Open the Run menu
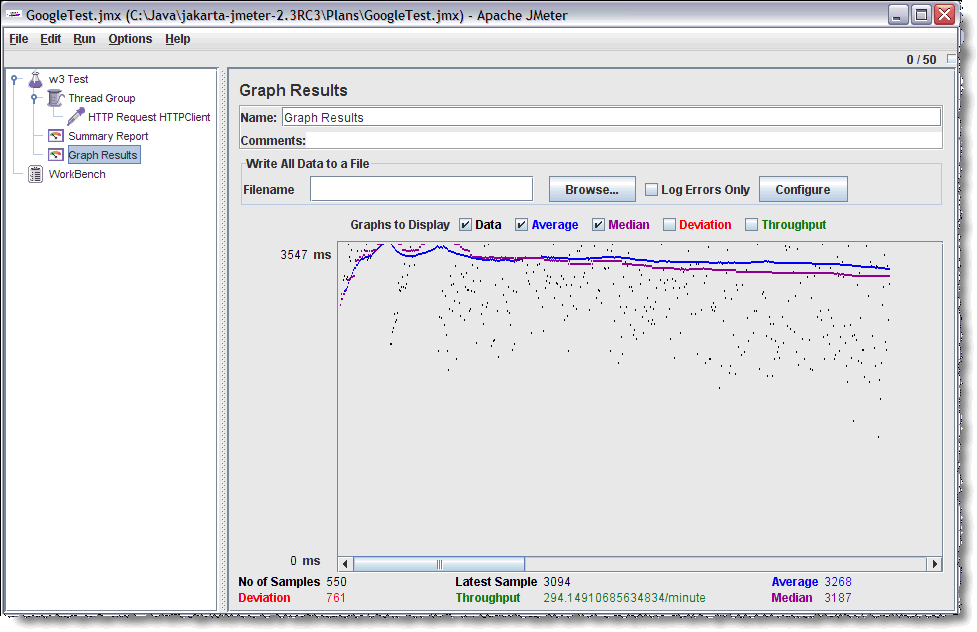977x632 pixels. (84, 39)
